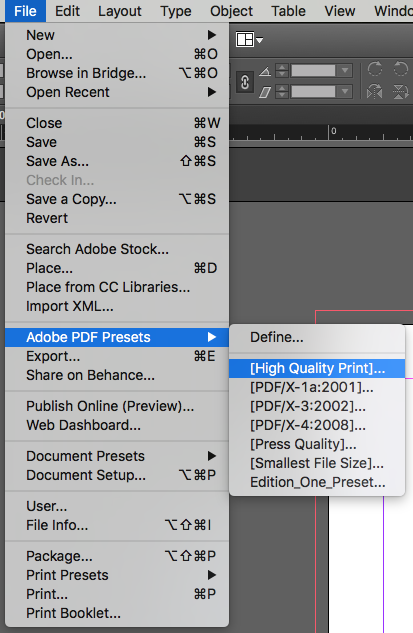The width and height of the screenshot is (413, 633).
Task: Expand Adobe PDF Presets submenu
Action: click(x=117, y=337)
